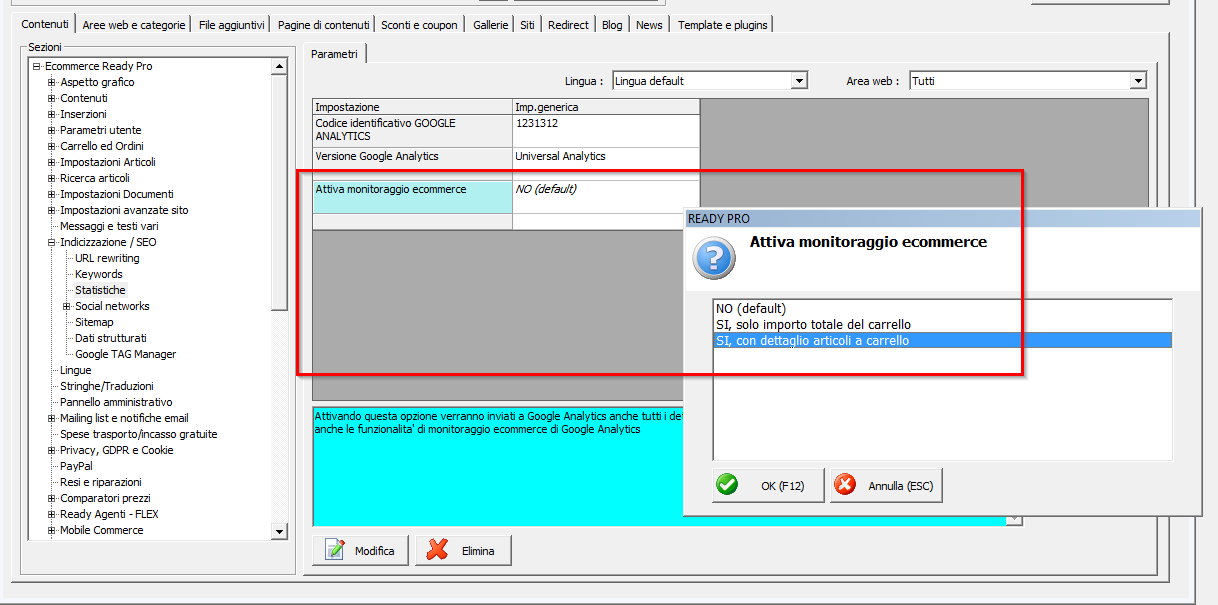
Task: Select the Parametri tab
Action: (x=334, y=54)
